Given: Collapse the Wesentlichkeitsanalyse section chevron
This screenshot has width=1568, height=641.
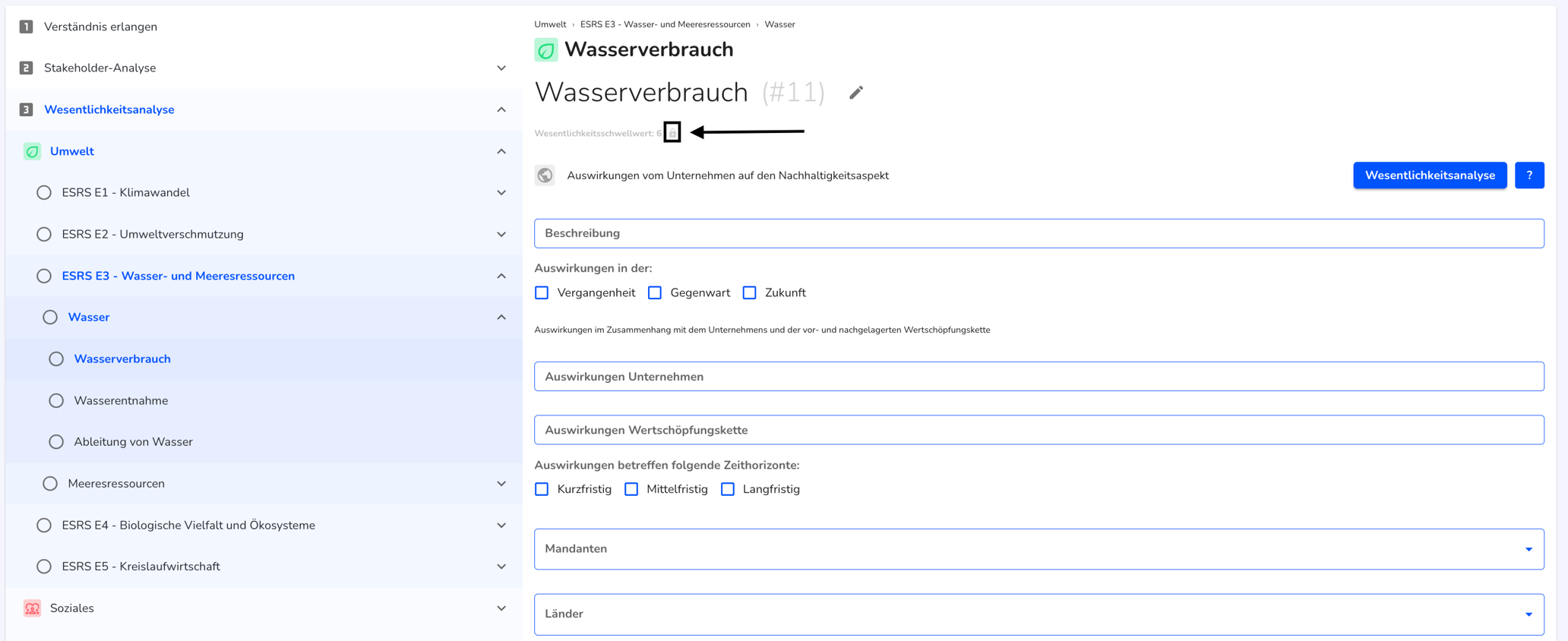Looking at the screenshot, I should click(501, 110).
